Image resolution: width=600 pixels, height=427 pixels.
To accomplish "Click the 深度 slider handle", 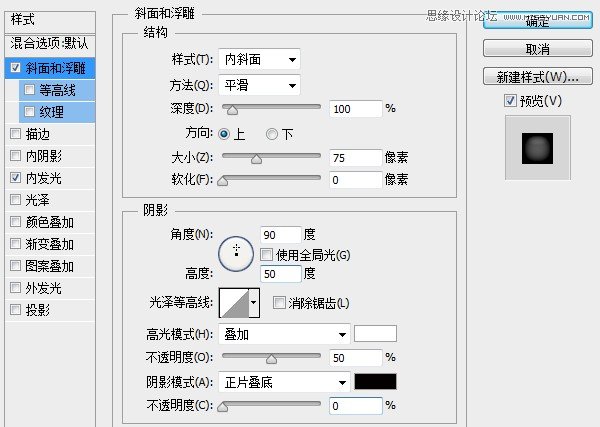I will [x=232, y=110].
